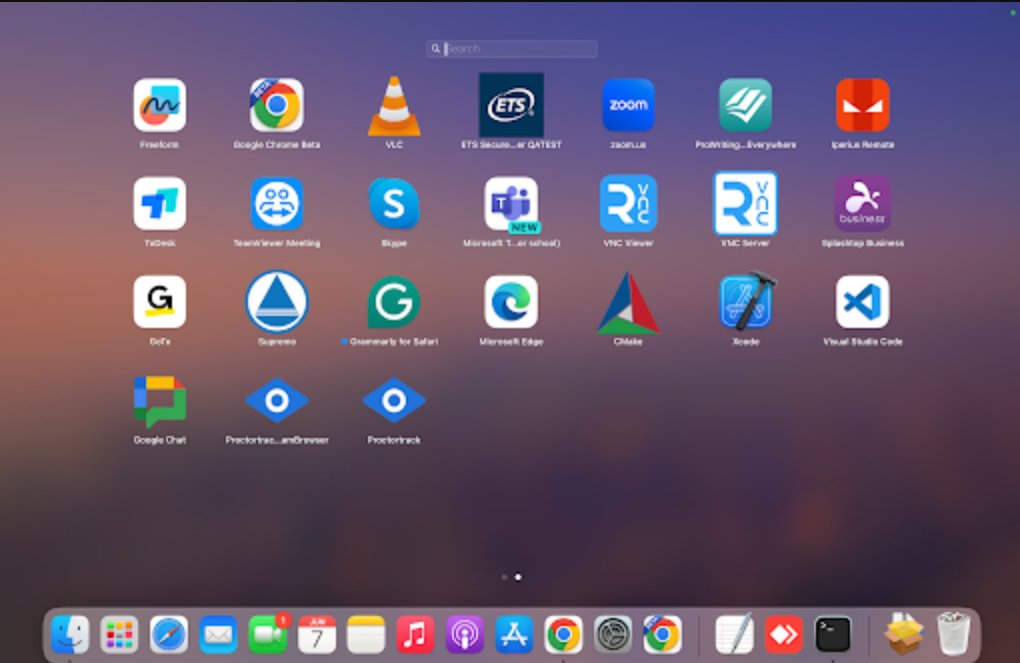Launch Splashtop Business
Viewport: 1020px width, 663px height.
click(x=863, y=204)
